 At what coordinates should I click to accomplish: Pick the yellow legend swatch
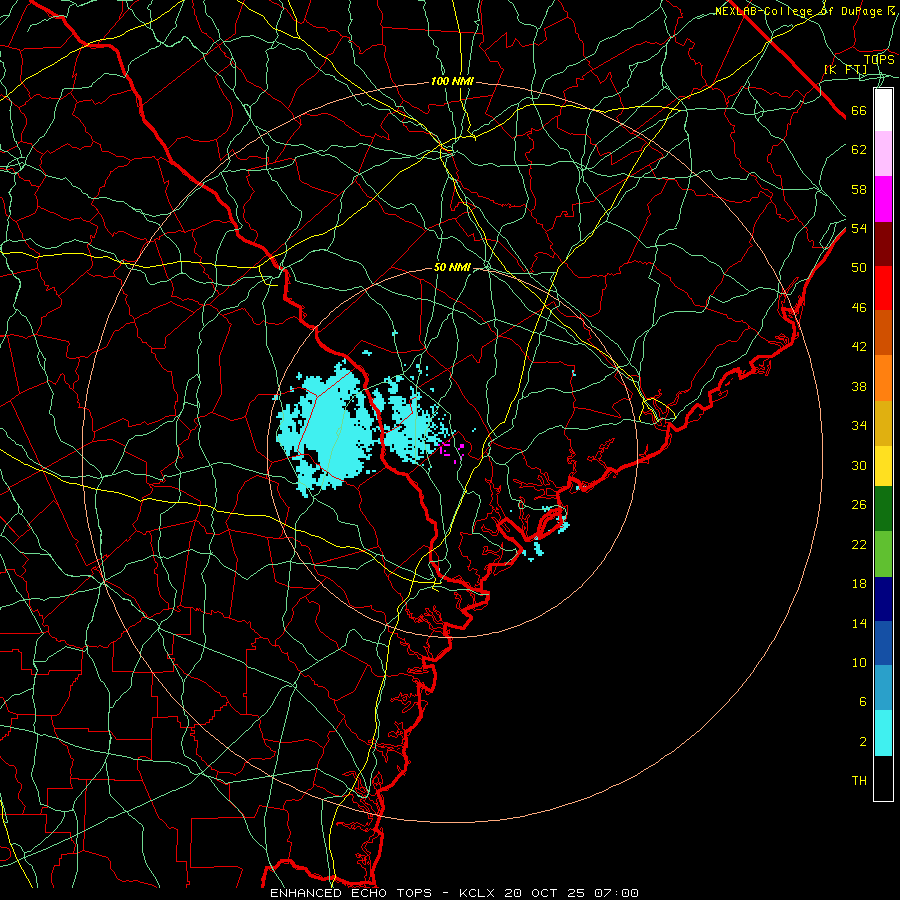click(883, 466)
